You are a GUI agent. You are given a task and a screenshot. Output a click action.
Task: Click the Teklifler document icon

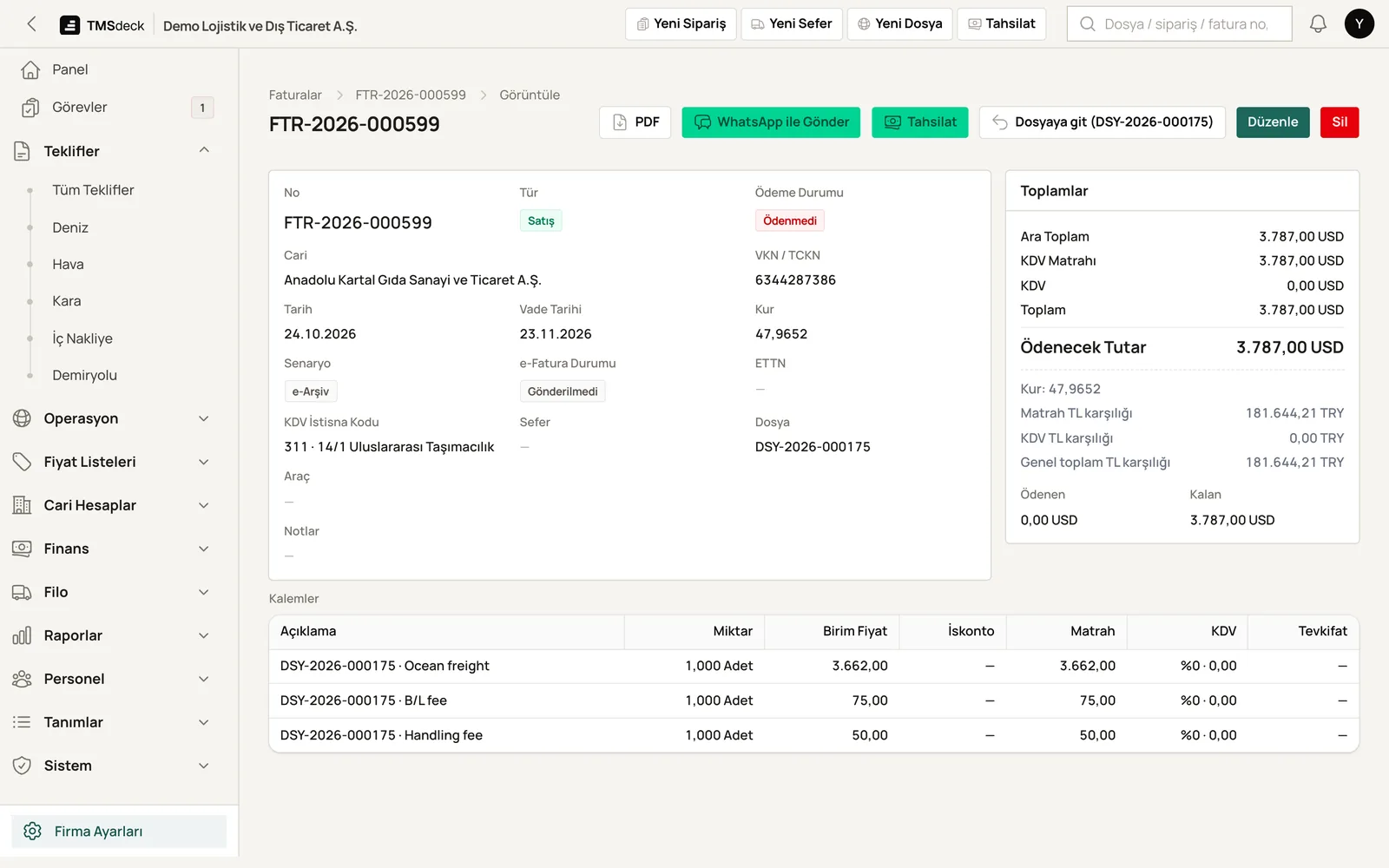pyautogui.click(x=23, y=151)
